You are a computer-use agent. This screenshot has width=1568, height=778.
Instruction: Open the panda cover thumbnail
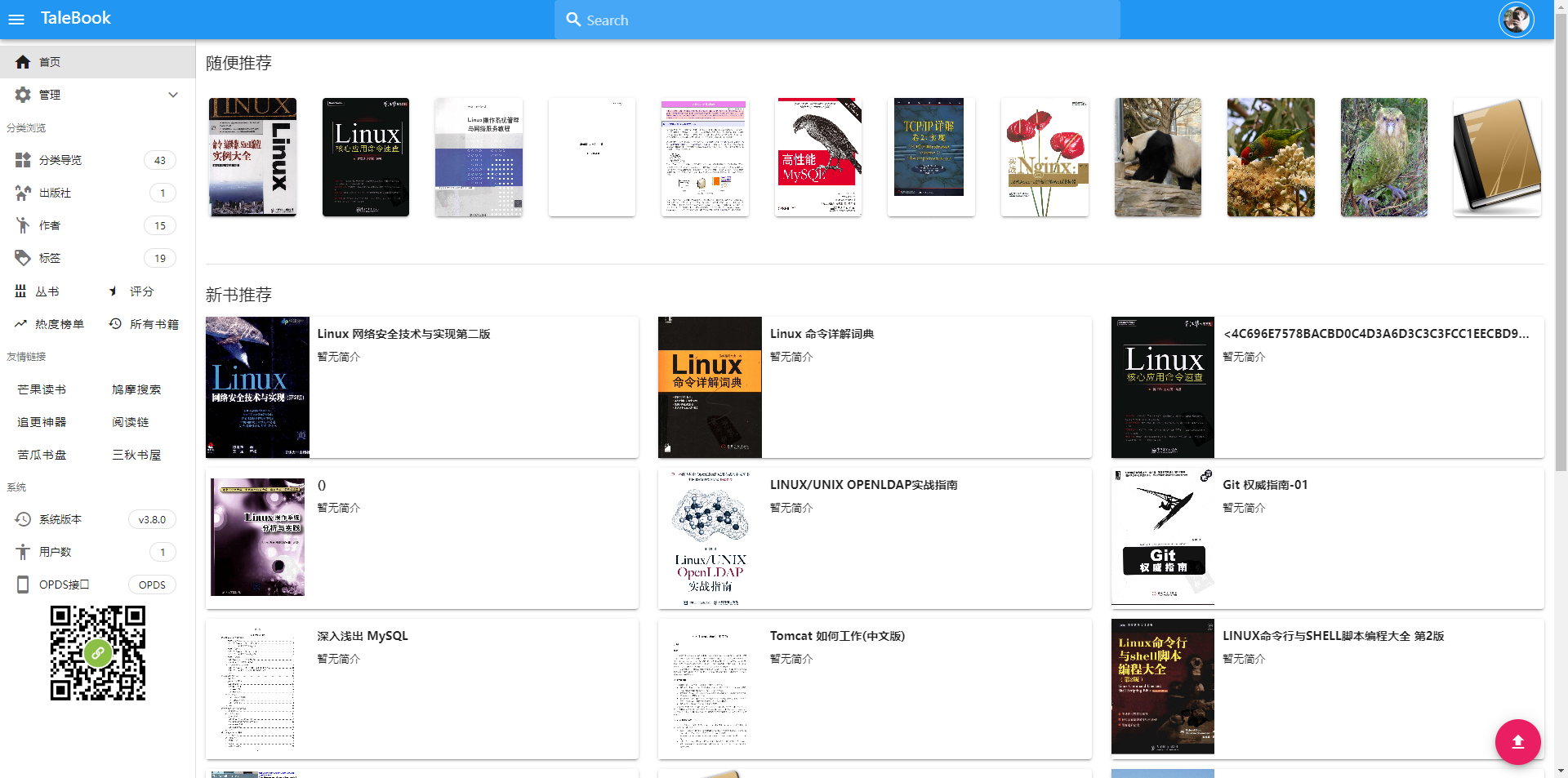[1158, 157]
